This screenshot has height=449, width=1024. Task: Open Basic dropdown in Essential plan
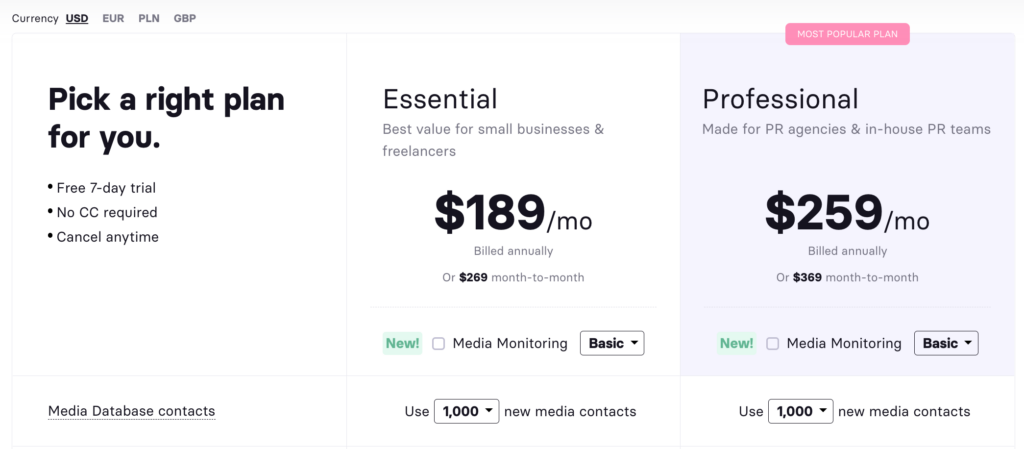point(612,343)
